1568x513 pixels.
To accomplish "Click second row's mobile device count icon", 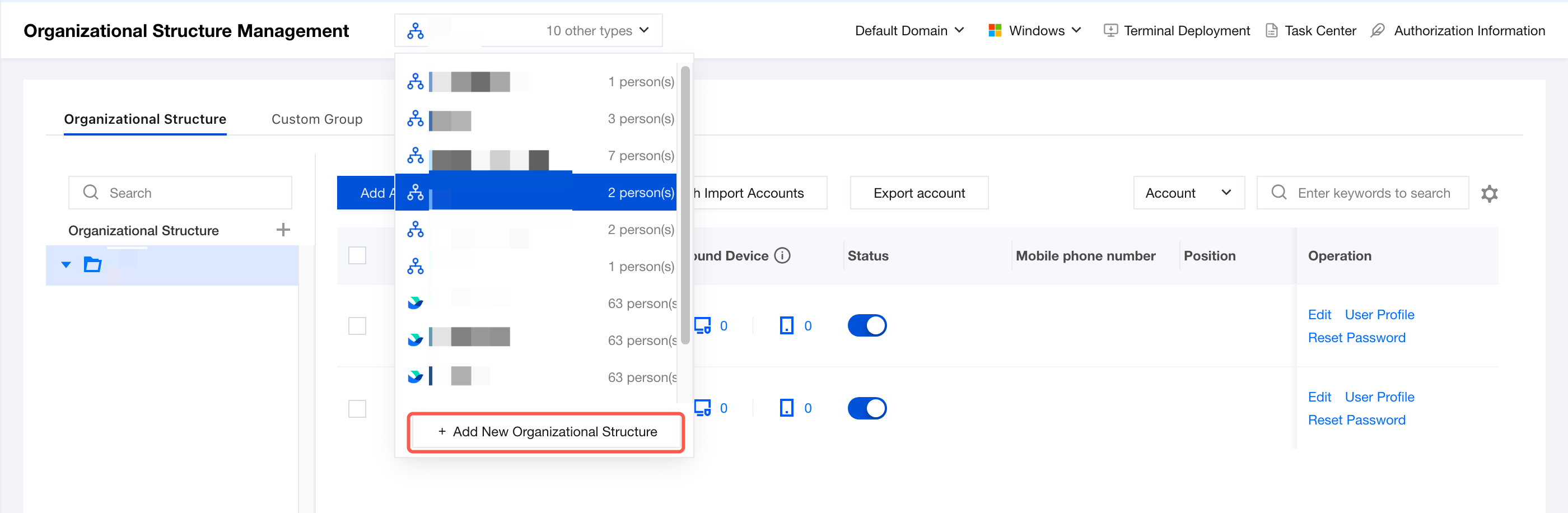I will point(786,408).
